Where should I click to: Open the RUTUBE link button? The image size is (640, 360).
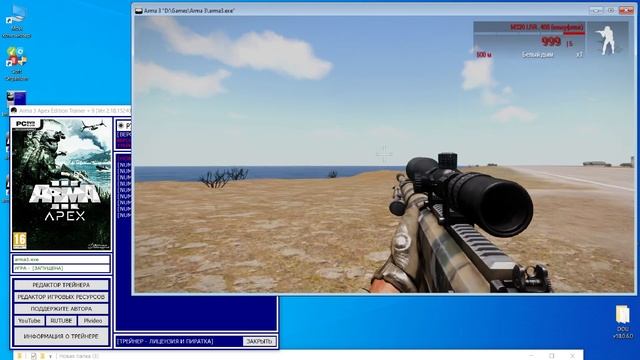61,321
